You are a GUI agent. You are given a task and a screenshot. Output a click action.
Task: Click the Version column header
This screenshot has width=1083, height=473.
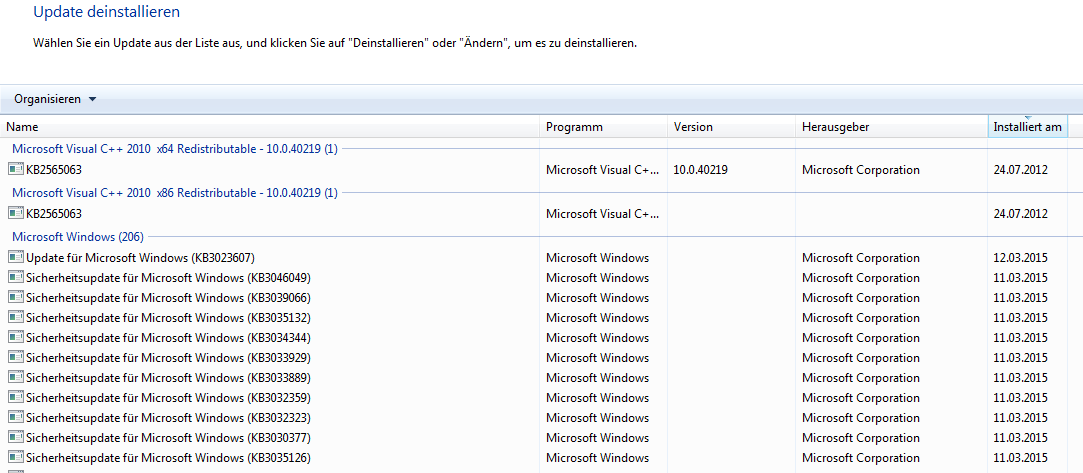tap(731, 127)
